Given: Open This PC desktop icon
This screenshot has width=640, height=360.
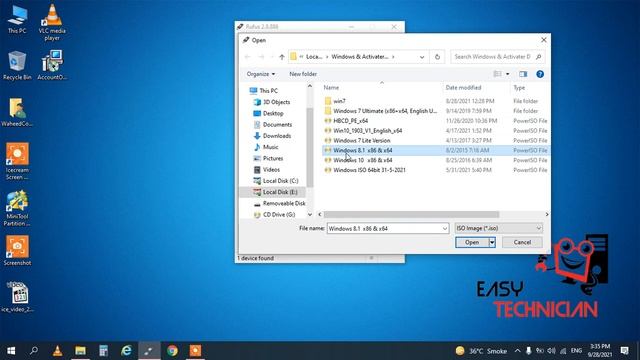Looking at the screenshot, I should coord(17,20).
